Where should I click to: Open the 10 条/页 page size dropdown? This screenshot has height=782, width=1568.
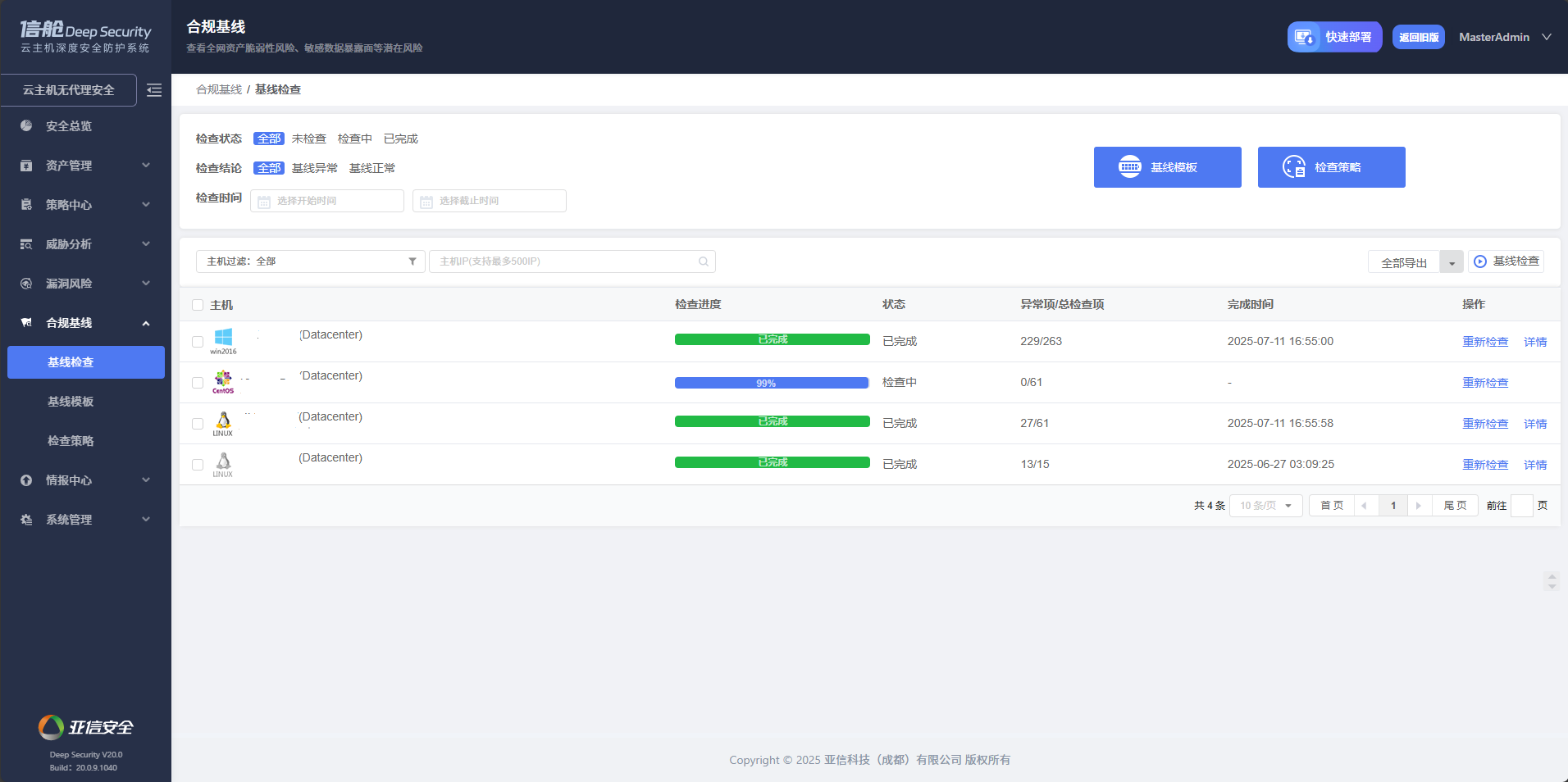(1265, 506)
